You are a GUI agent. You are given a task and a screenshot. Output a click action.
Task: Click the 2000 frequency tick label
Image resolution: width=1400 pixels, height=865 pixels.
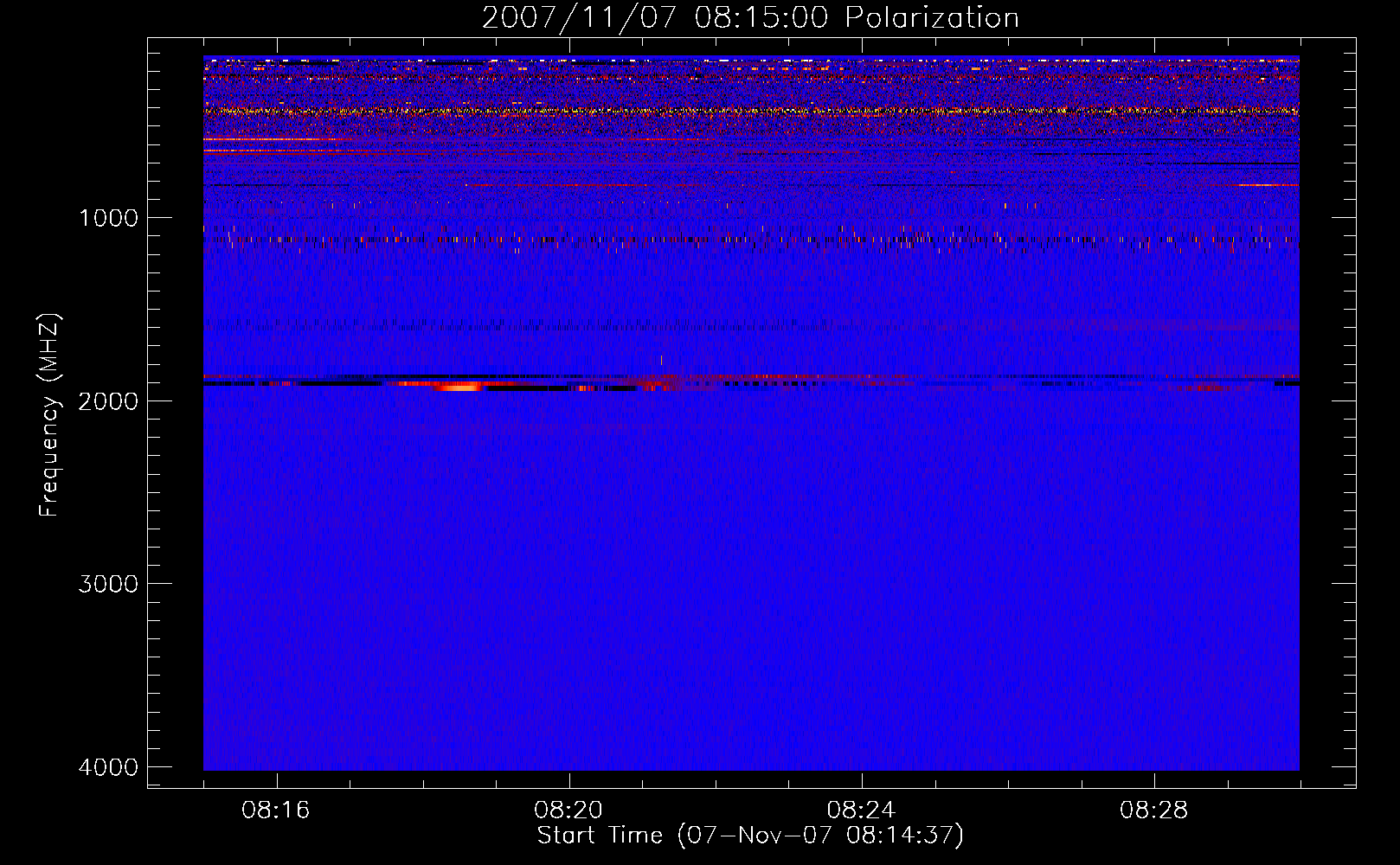tap(108, 401)
